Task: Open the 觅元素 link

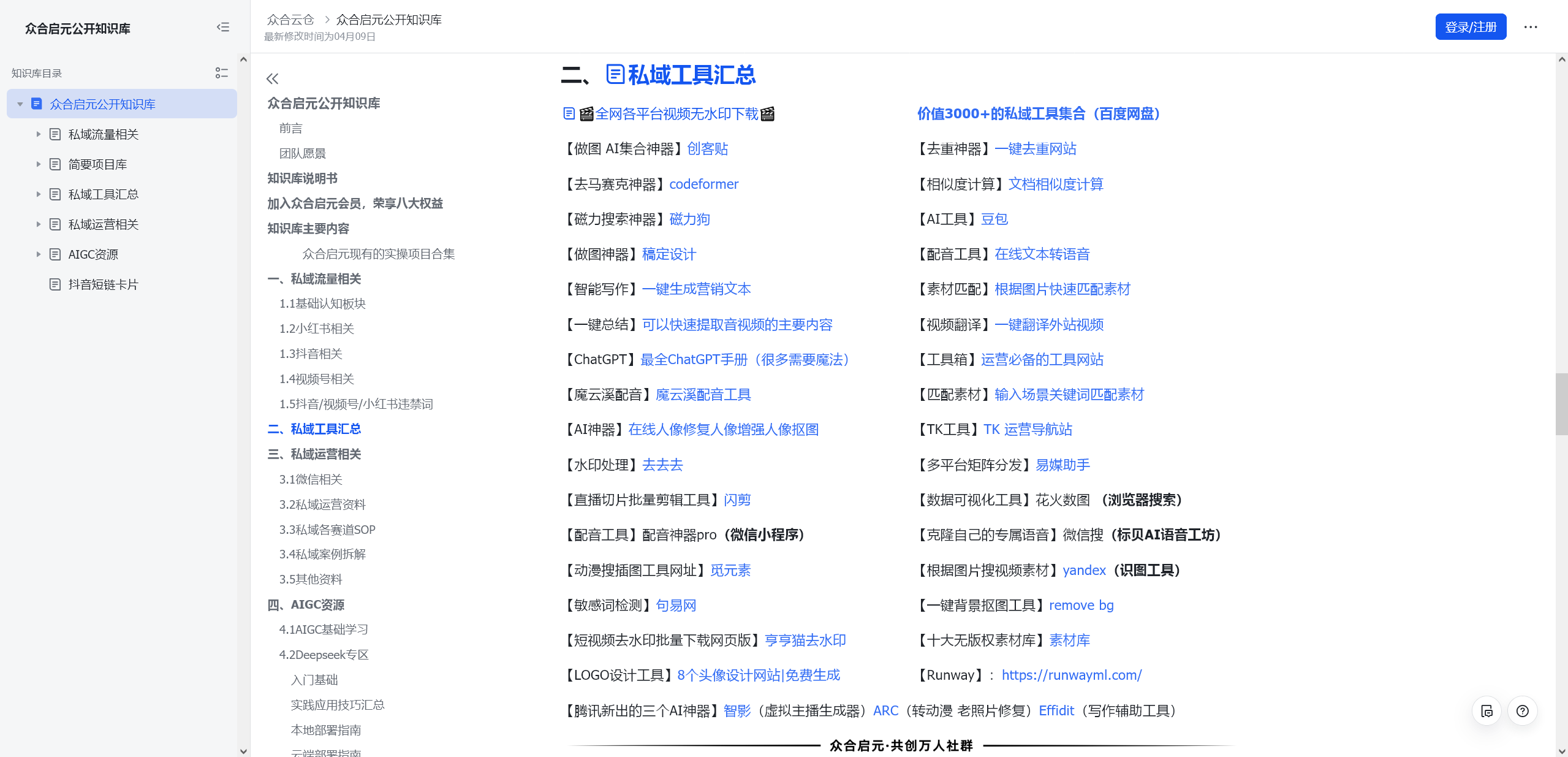Action: [730, 570]
